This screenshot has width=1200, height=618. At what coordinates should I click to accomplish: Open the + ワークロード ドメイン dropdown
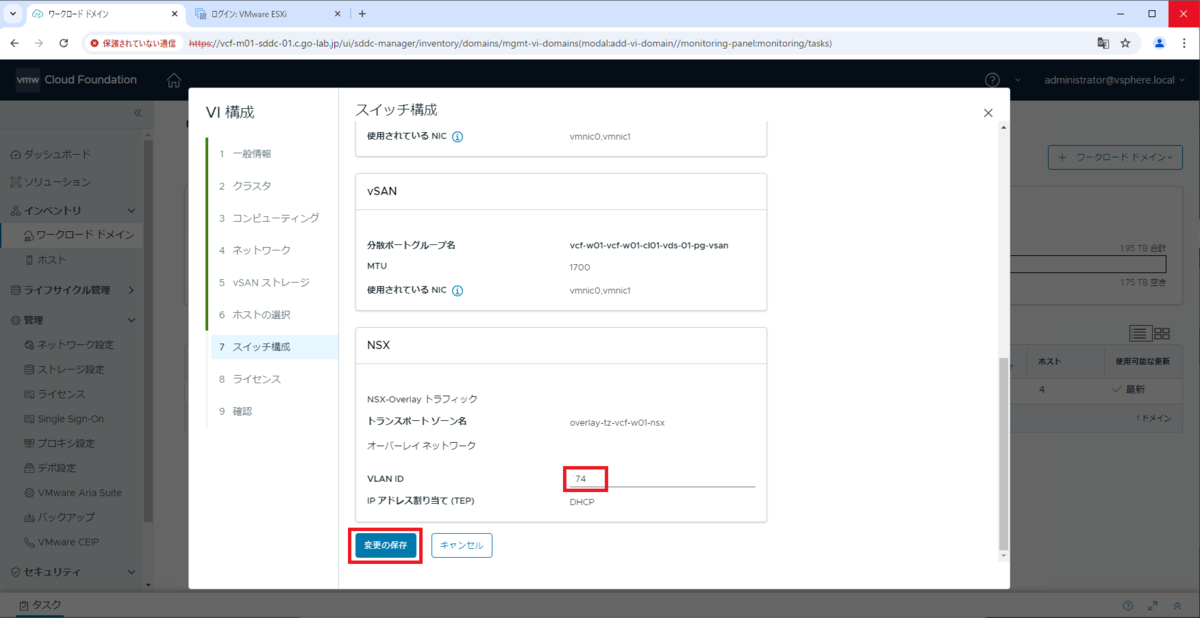[1115, 157]
